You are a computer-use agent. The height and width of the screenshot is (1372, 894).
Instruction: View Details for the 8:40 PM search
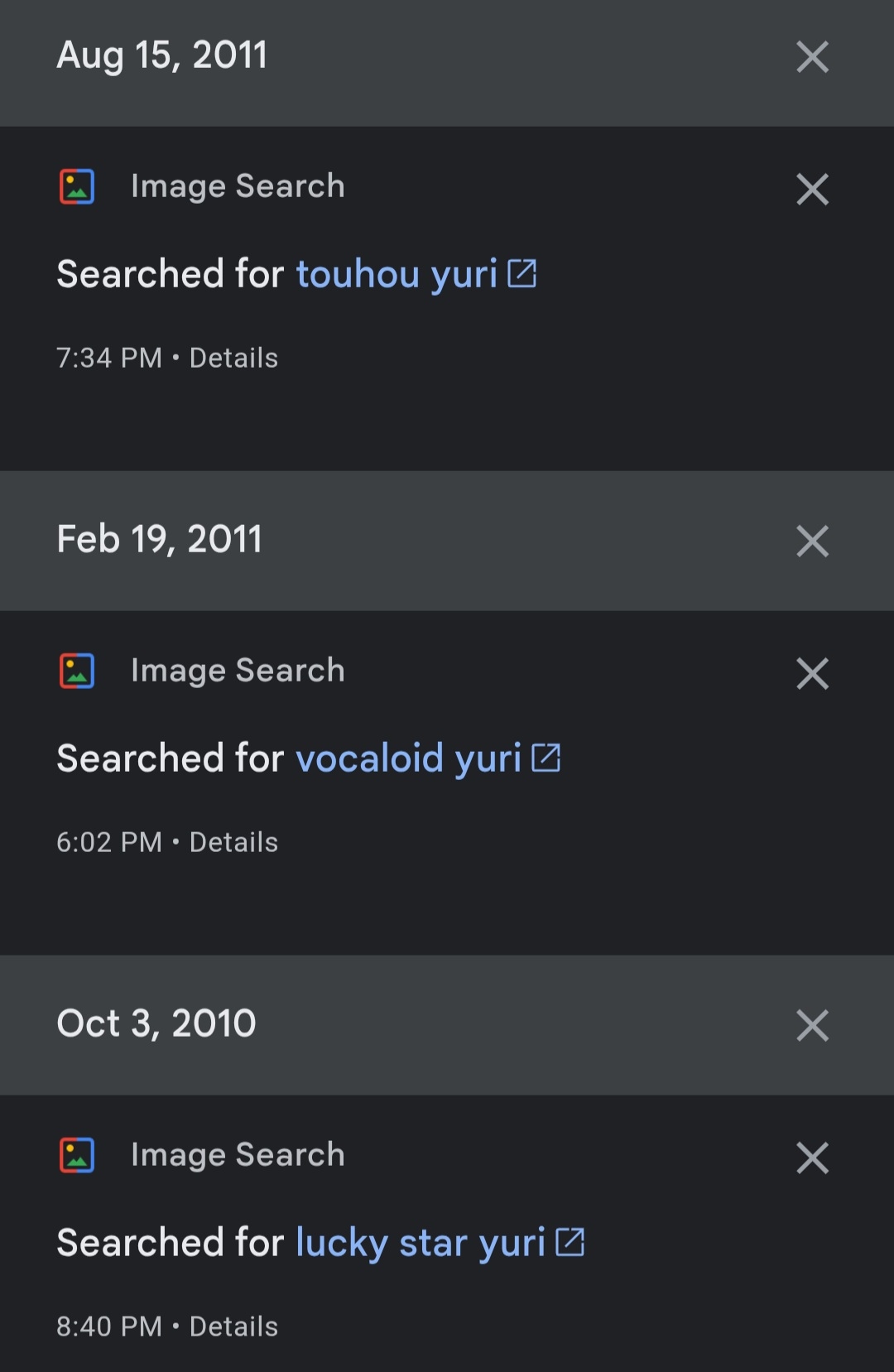[233, 1327]
